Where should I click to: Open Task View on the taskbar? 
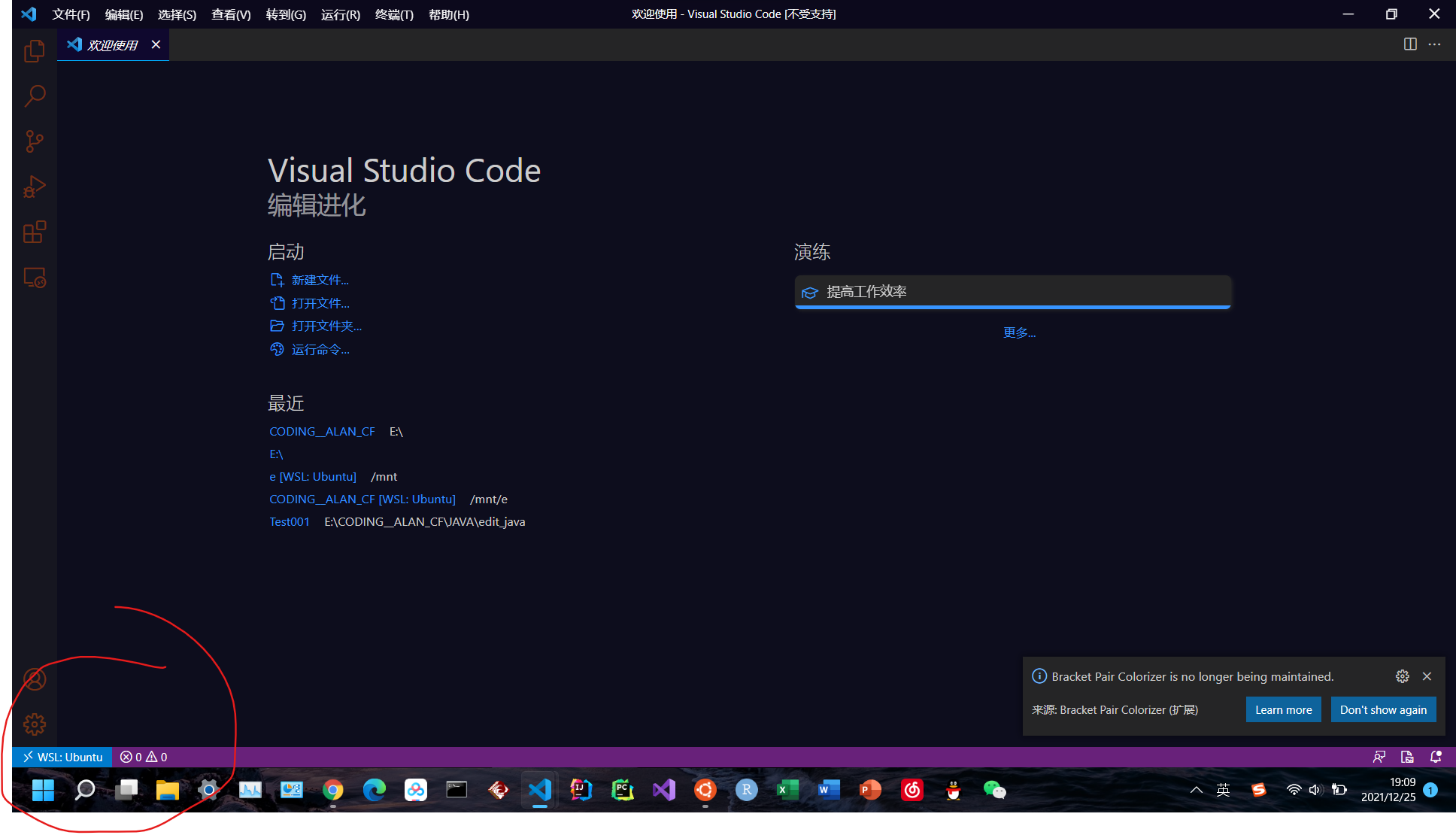tap(126, 790)
